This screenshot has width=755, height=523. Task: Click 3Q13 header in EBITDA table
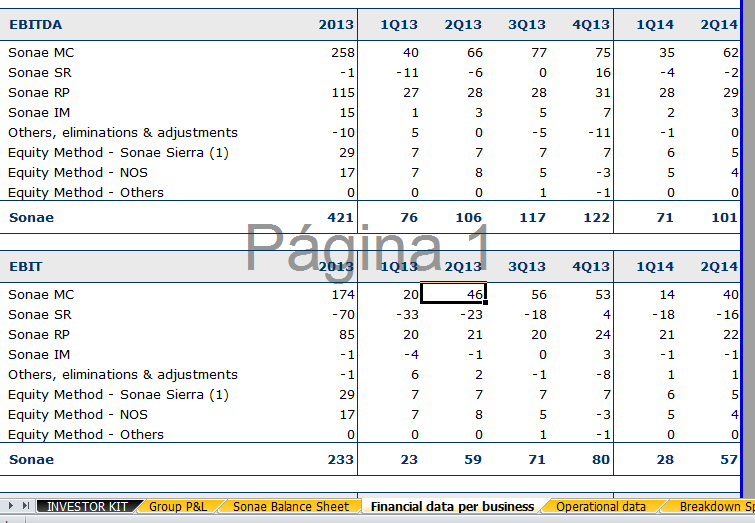[x=527, y=25]
